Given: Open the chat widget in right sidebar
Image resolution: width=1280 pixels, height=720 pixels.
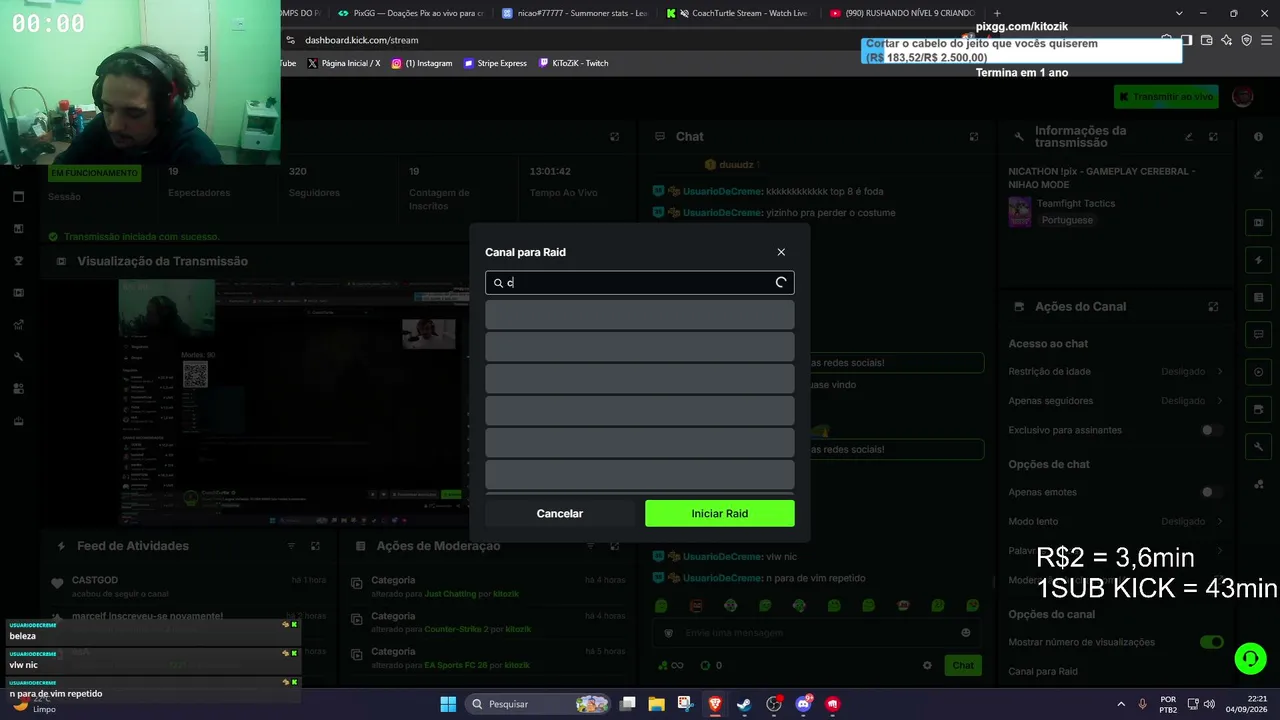Looking at the screenshot, I should coord(1259,334).
